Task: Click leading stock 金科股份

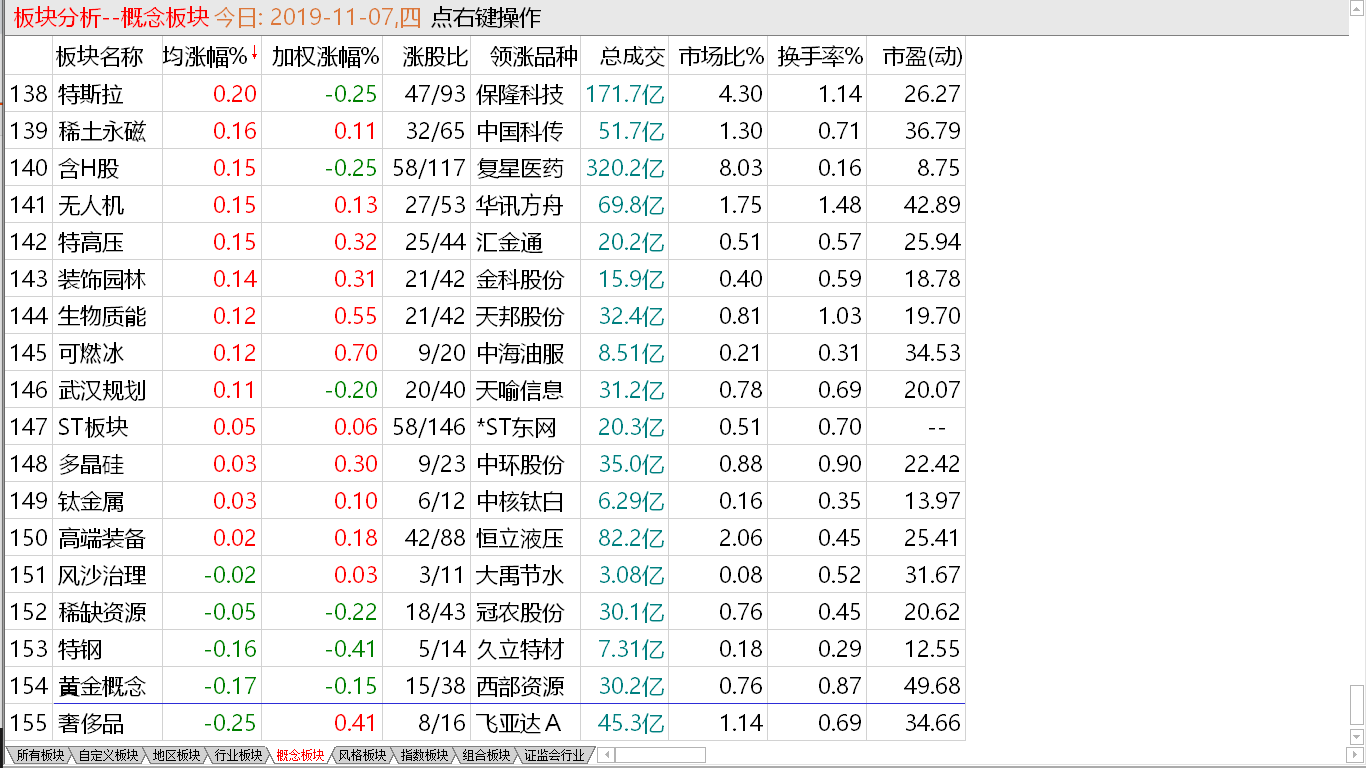Action: tap(520, 279)
